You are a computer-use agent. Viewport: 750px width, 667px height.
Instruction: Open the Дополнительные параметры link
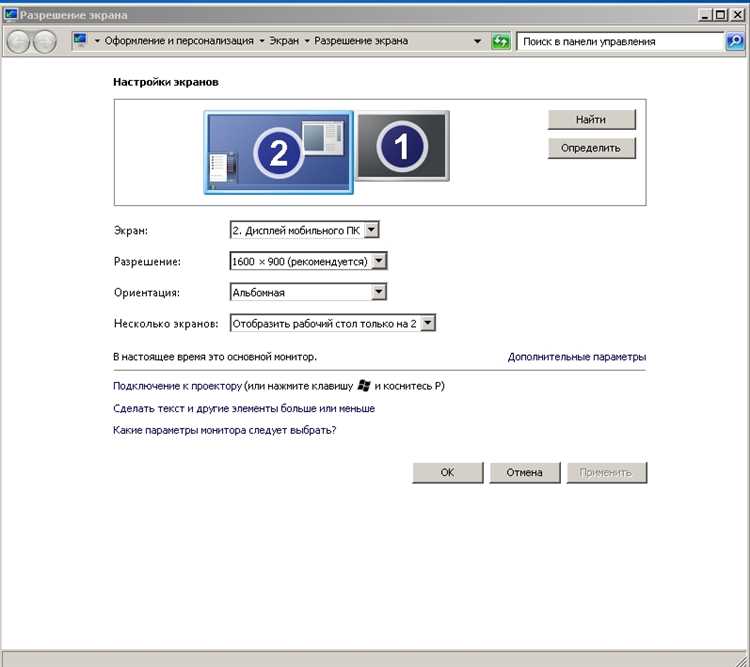[x=577, y=357]
